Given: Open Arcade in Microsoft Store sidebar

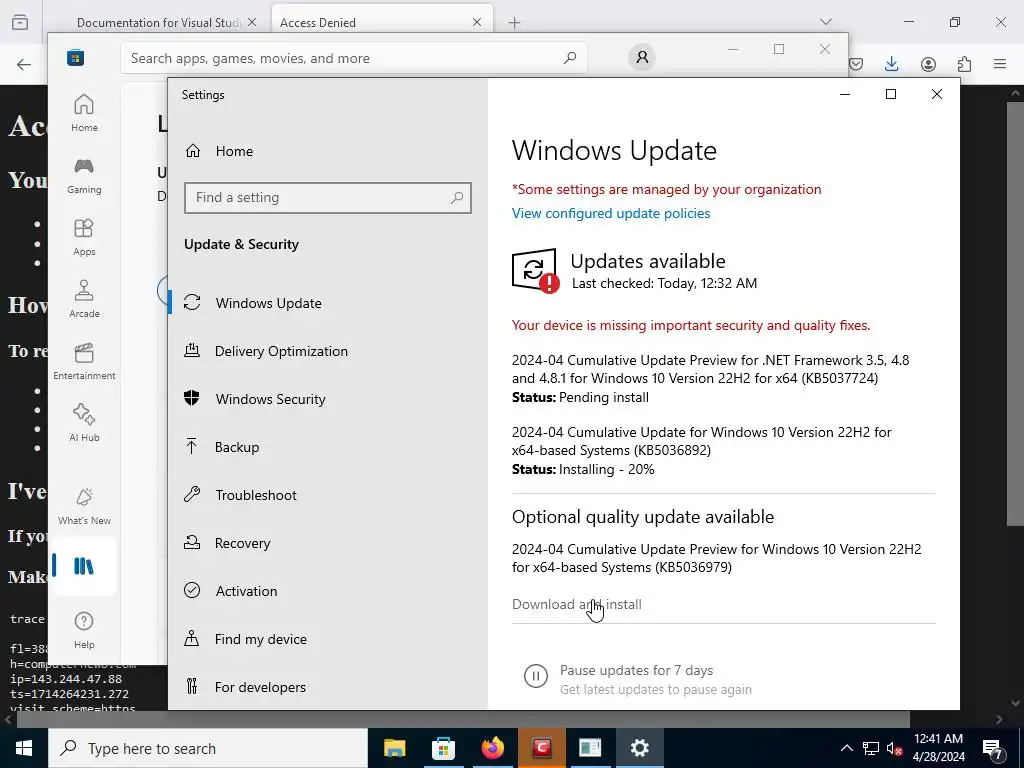Looking at the screenshot, I should 84,299.
